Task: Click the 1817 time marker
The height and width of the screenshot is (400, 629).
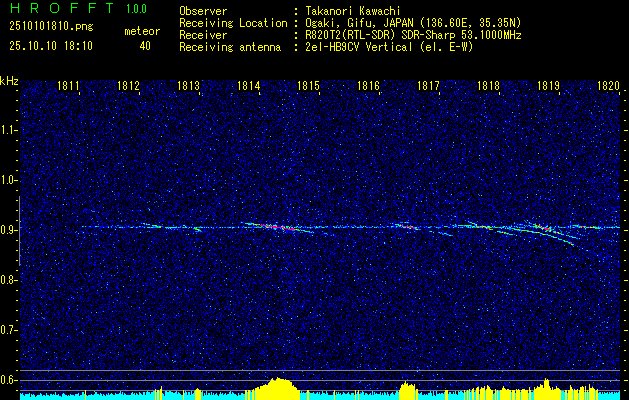Action: point(429,85)
